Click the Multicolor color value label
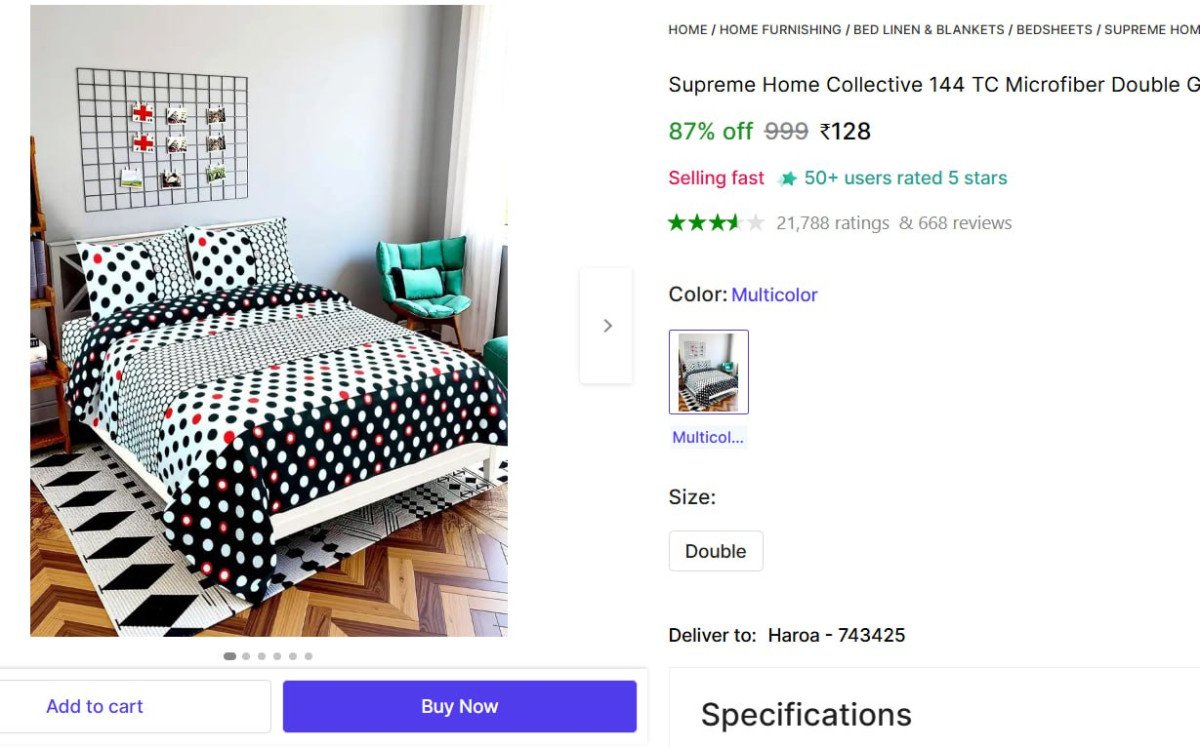 tap(774, 295)
